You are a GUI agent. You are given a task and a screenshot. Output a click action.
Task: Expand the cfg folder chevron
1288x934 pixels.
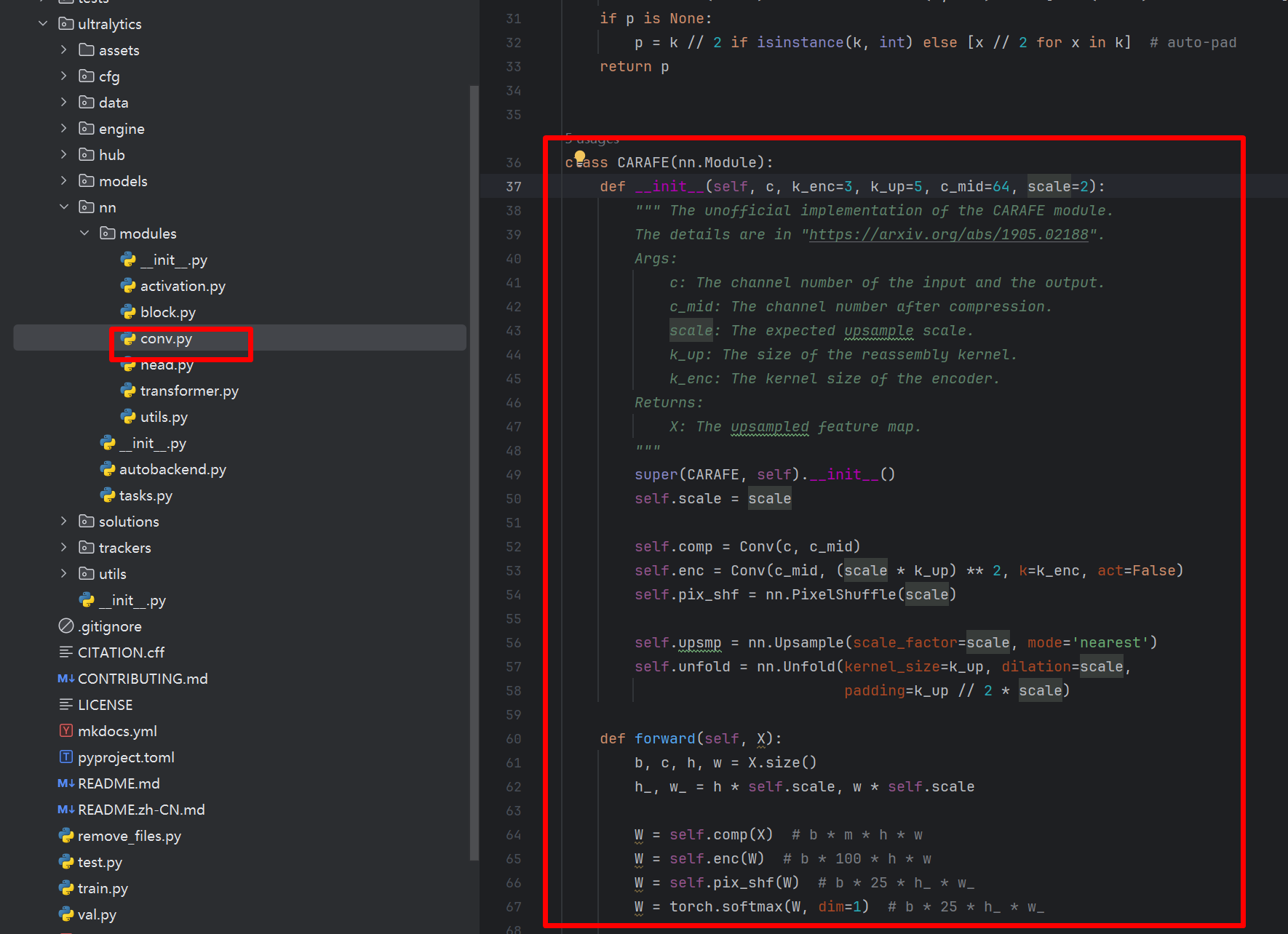pyautogui.click(x=64, y=76)
